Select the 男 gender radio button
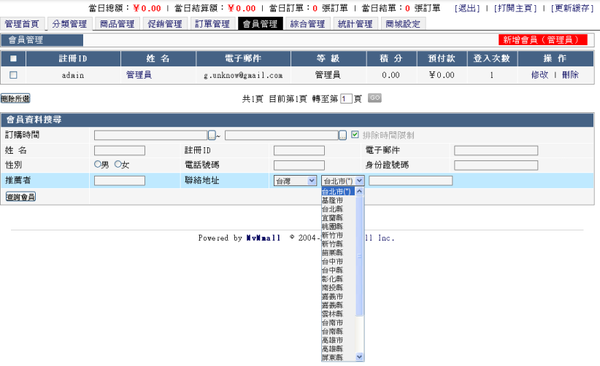The image size is (600, 366). 98,164
